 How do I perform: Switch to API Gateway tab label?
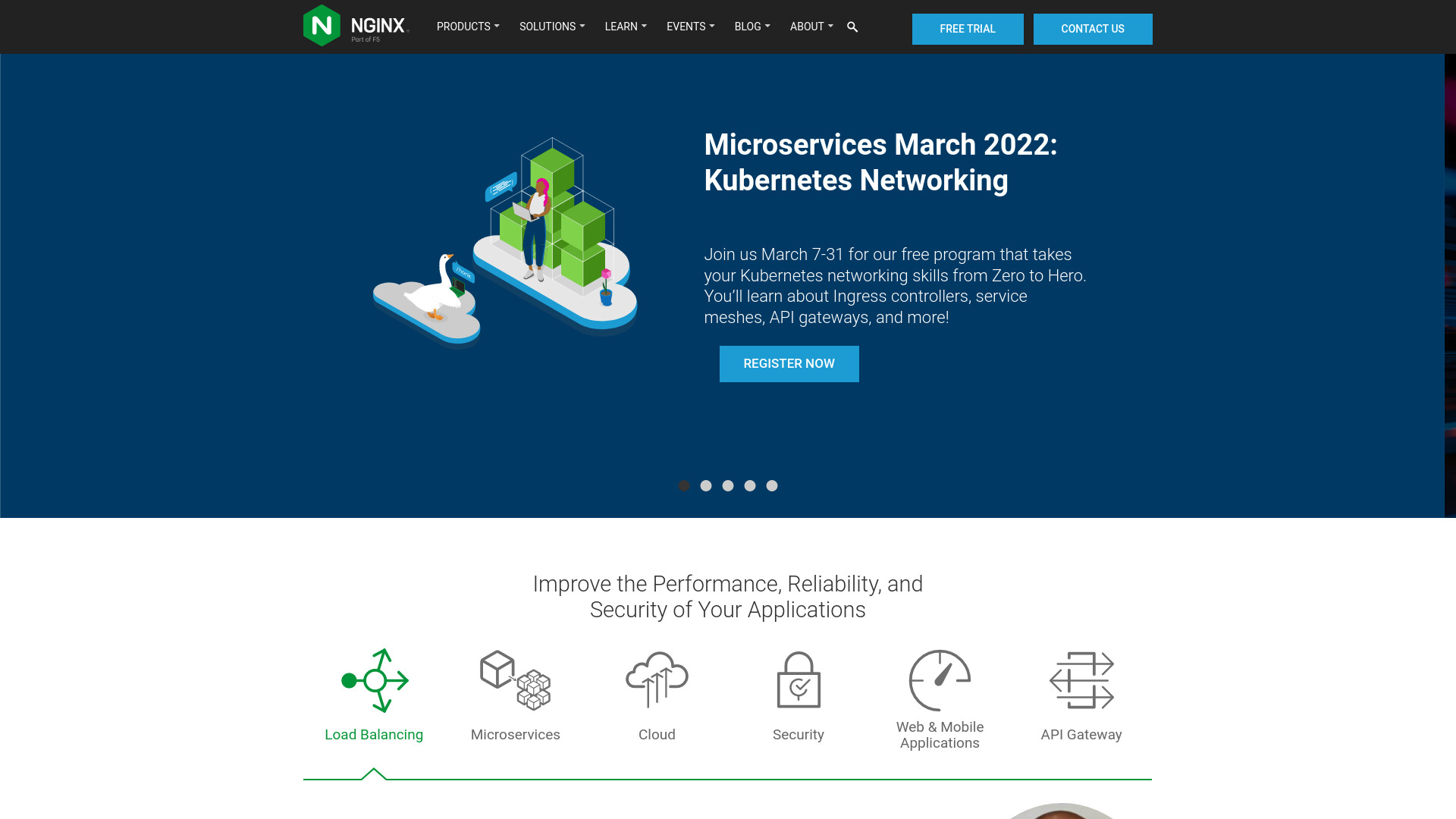pos(1081,735)
